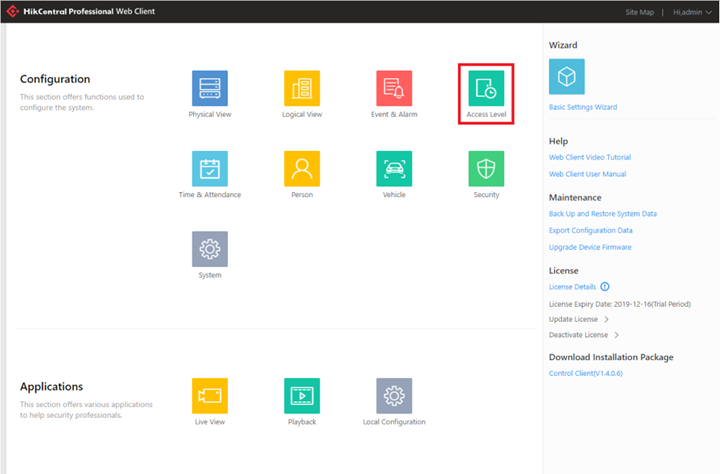Open the Local Configuration gear icon

pyautogui.click(x=394, y=396)
